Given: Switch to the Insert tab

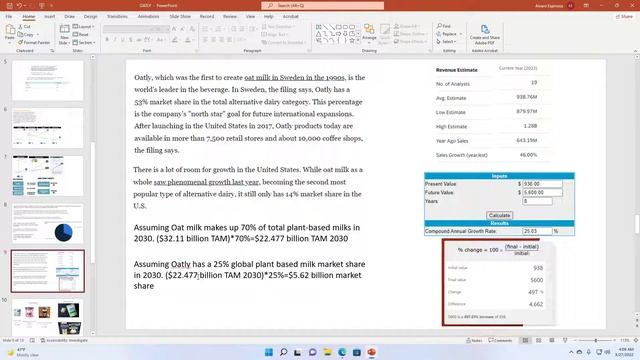Looking at the screenshot, I should point(49,16).
